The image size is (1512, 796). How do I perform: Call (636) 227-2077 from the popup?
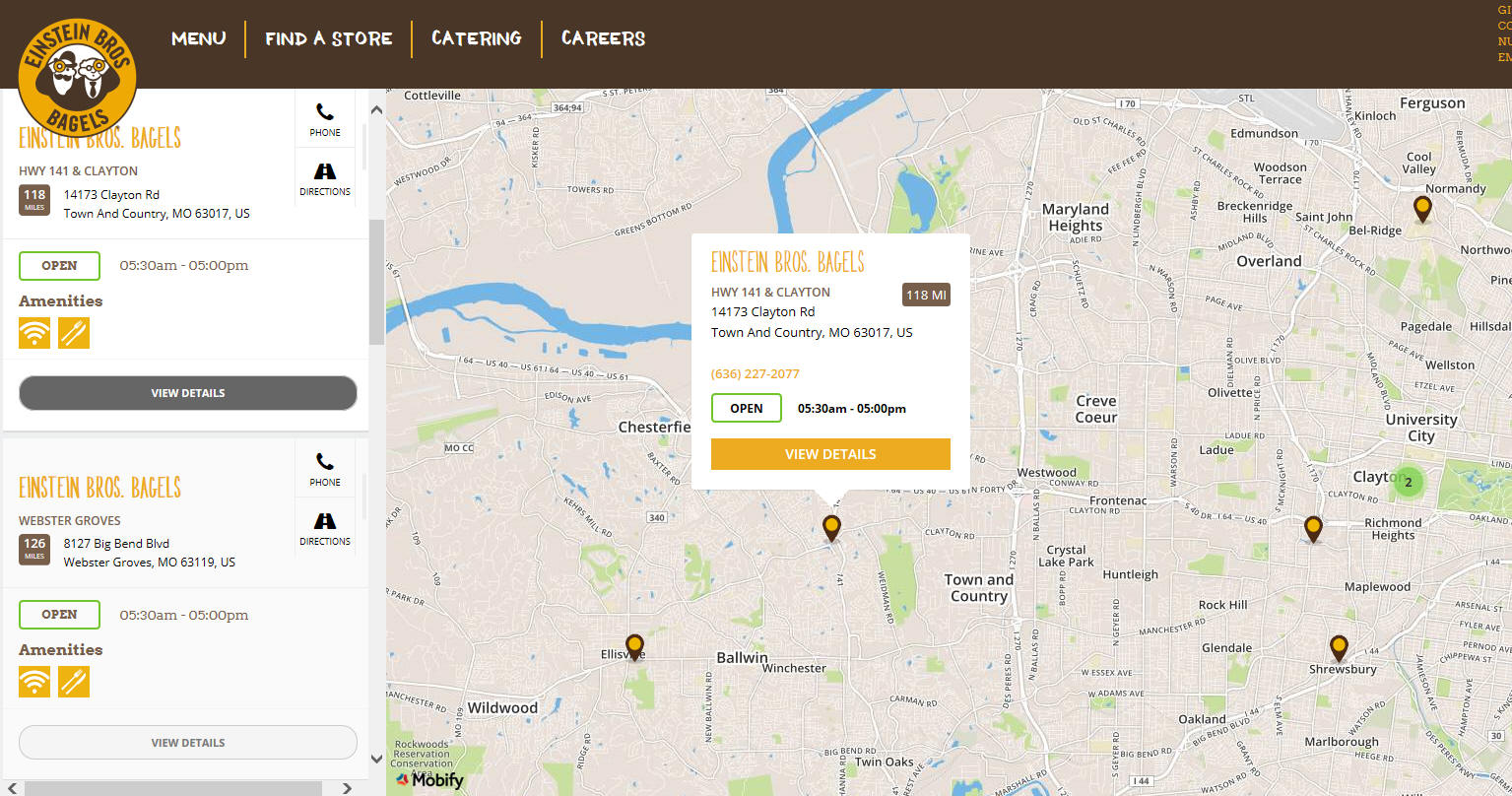coord(756,374)
